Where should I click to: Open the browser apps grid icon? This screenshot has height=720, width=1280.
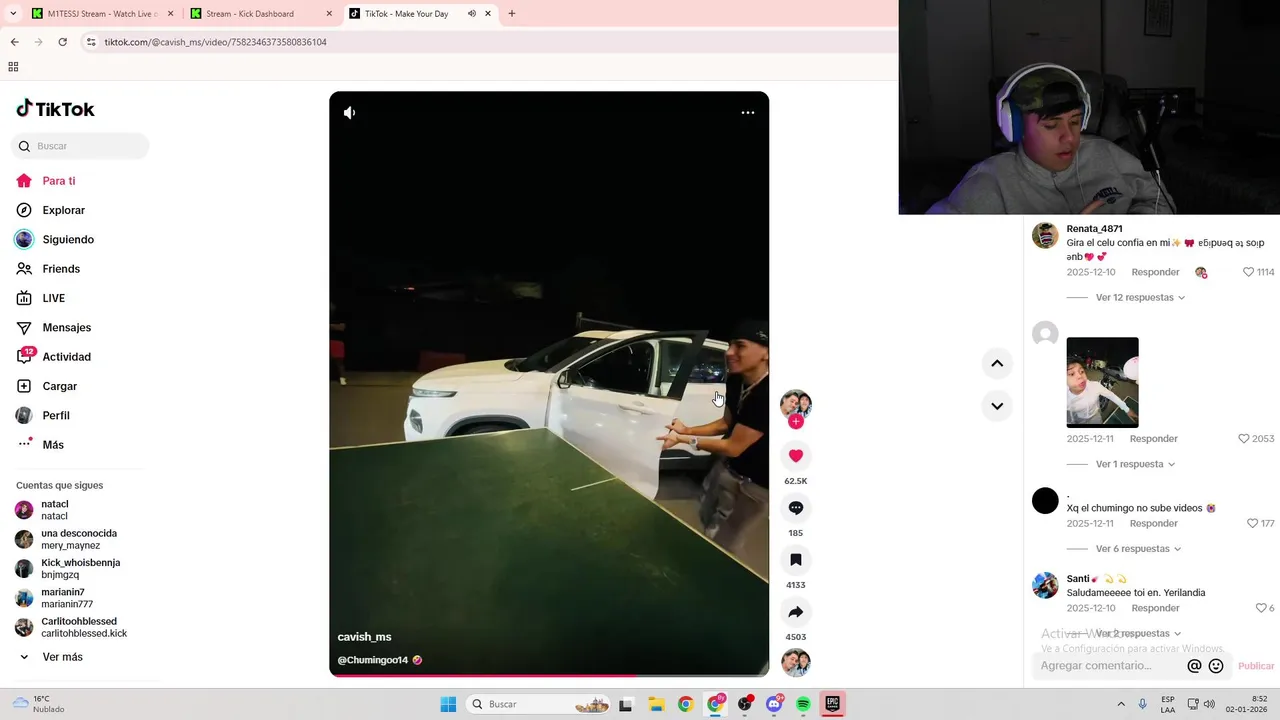13,67
